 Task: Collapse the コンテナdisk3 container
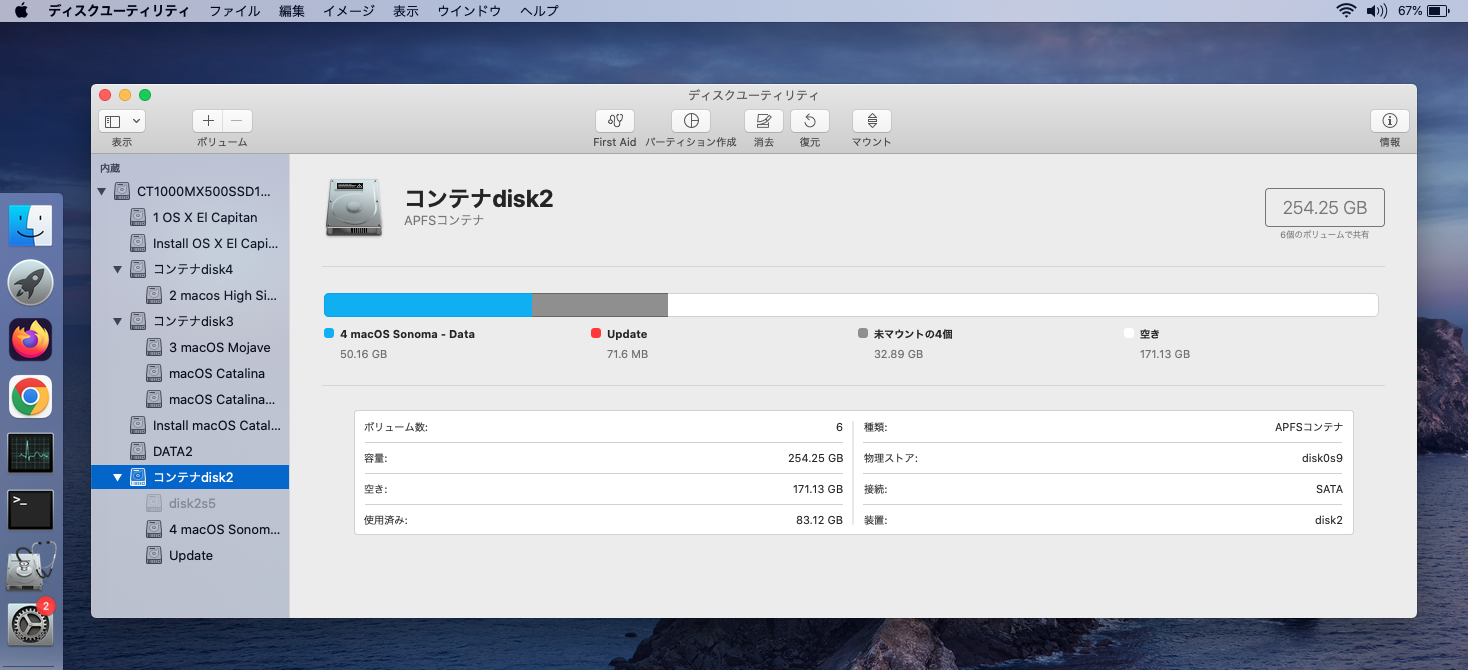[117, 321]
